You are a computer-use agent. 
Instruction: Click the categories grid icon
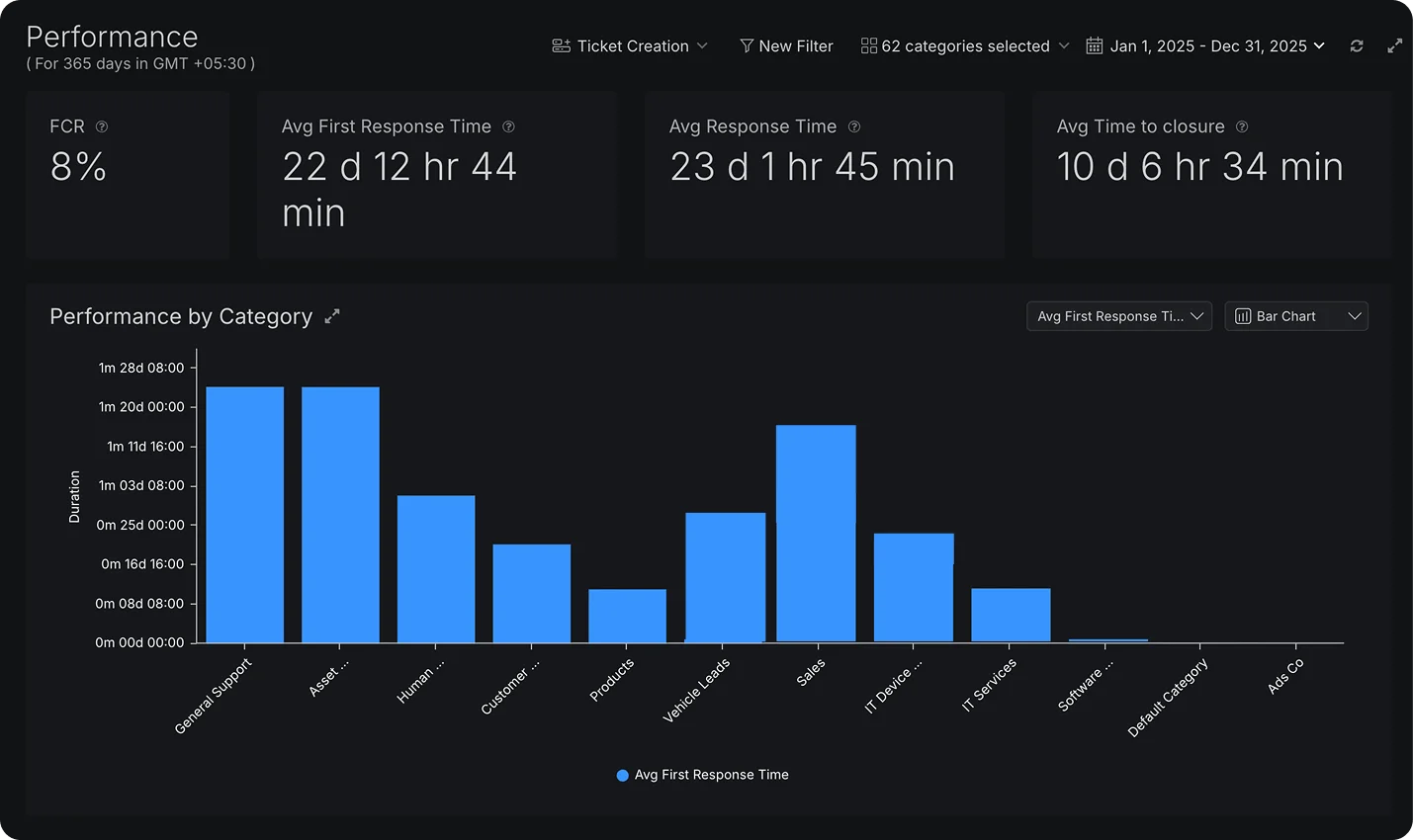(869, 46)
